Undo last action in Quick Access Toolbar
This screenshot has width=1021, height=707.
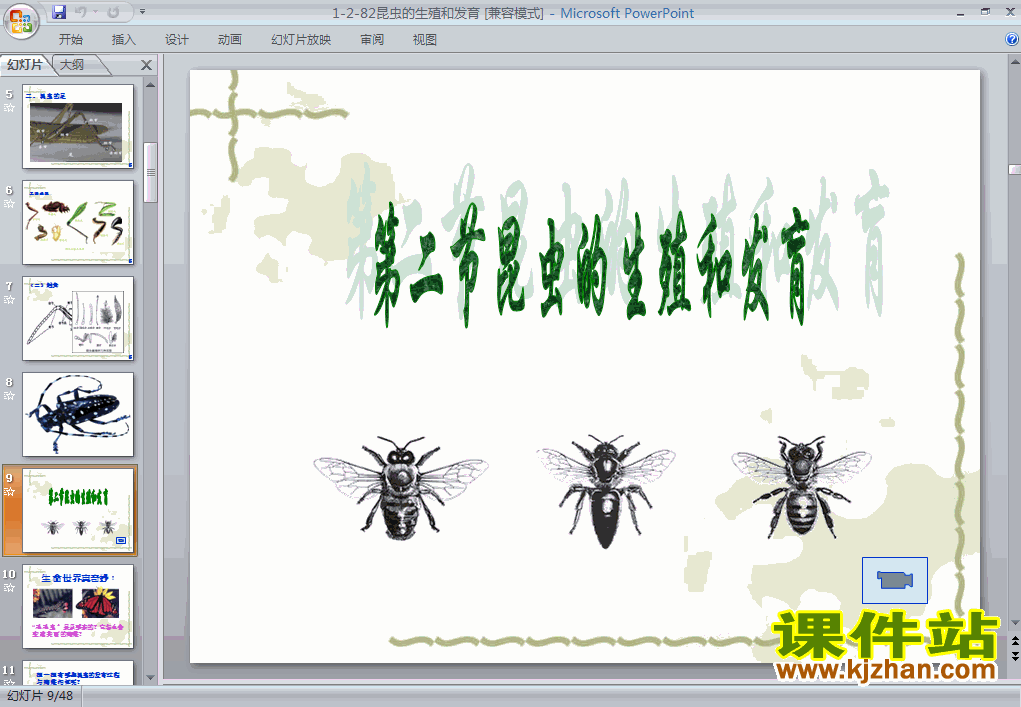(80, 12)
